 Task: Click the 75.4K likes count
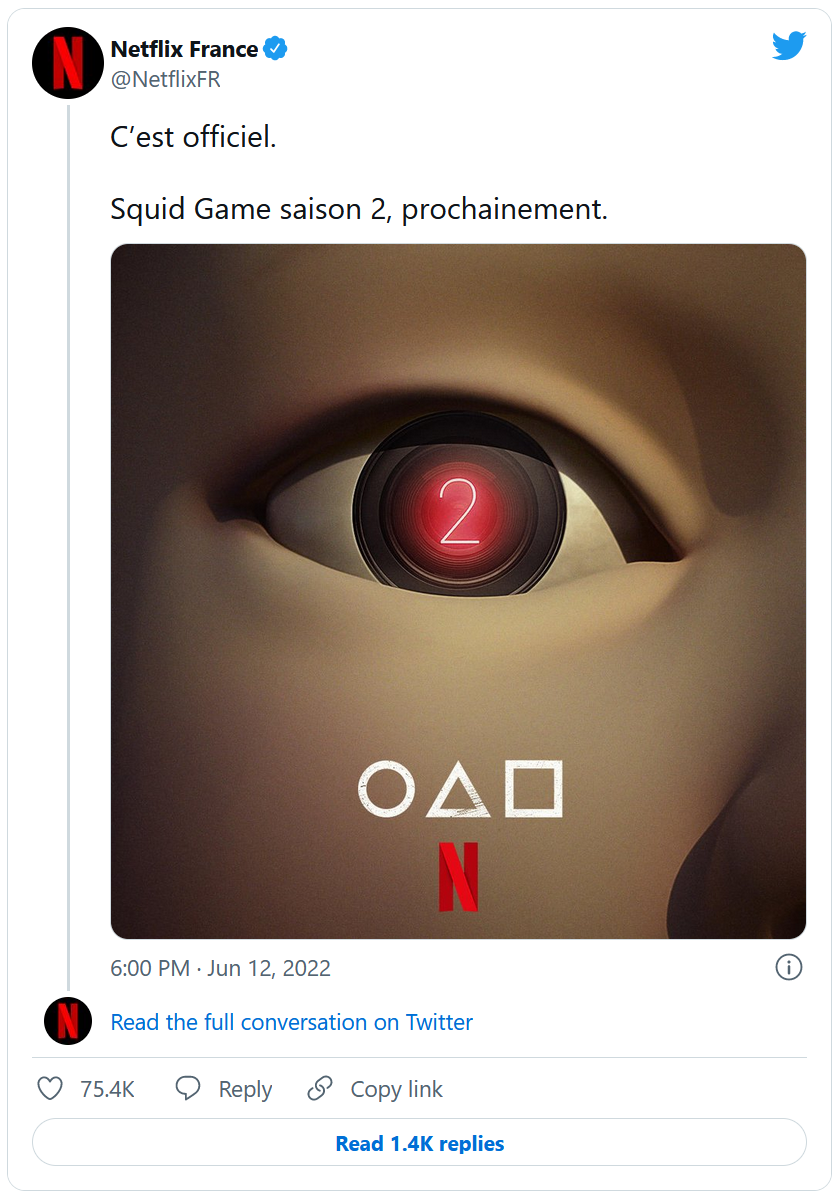[x=107, y=1089]
